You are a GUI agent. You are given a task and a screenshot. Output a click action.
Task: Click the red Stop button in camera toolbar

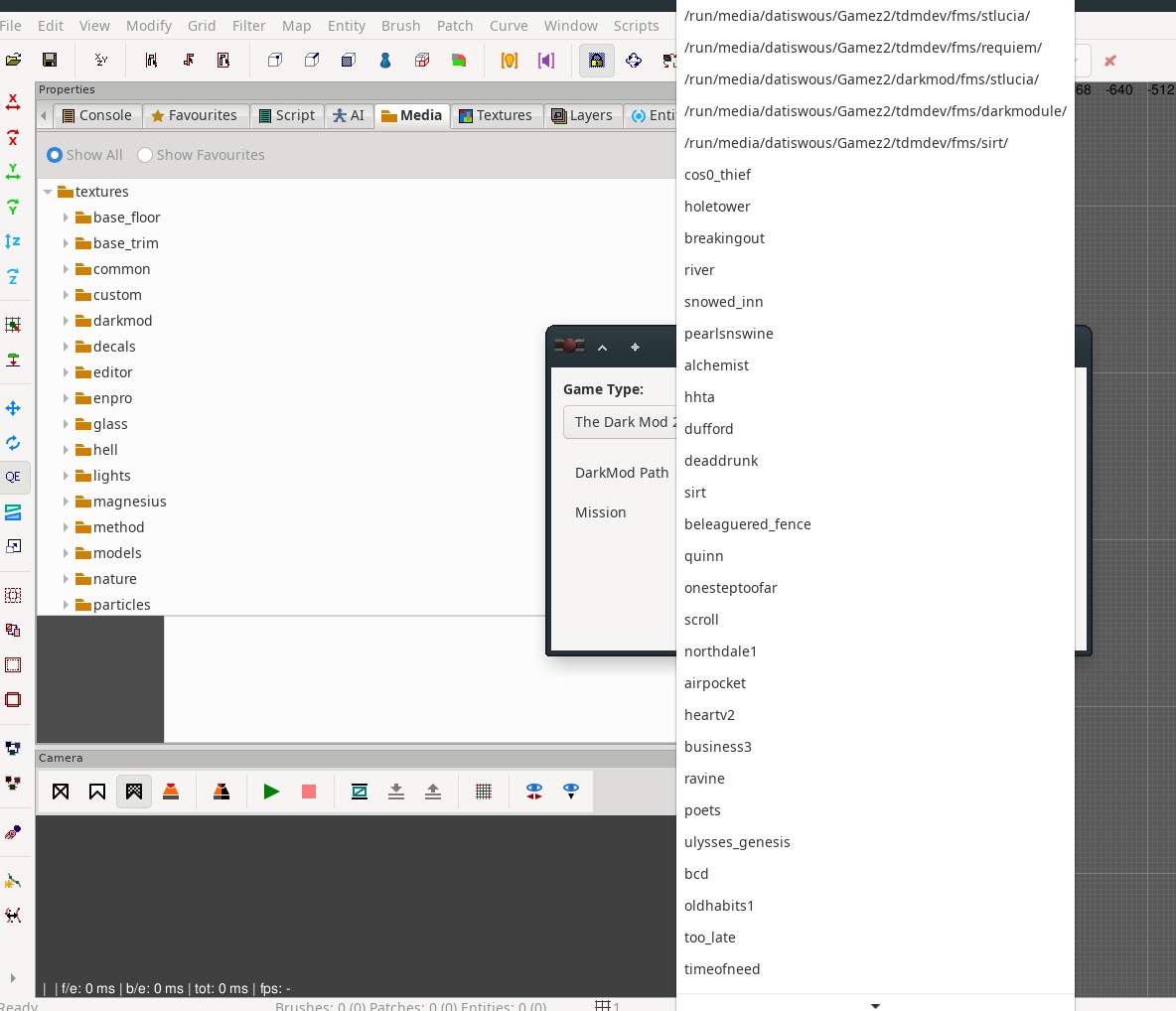[x=309, y=792]
